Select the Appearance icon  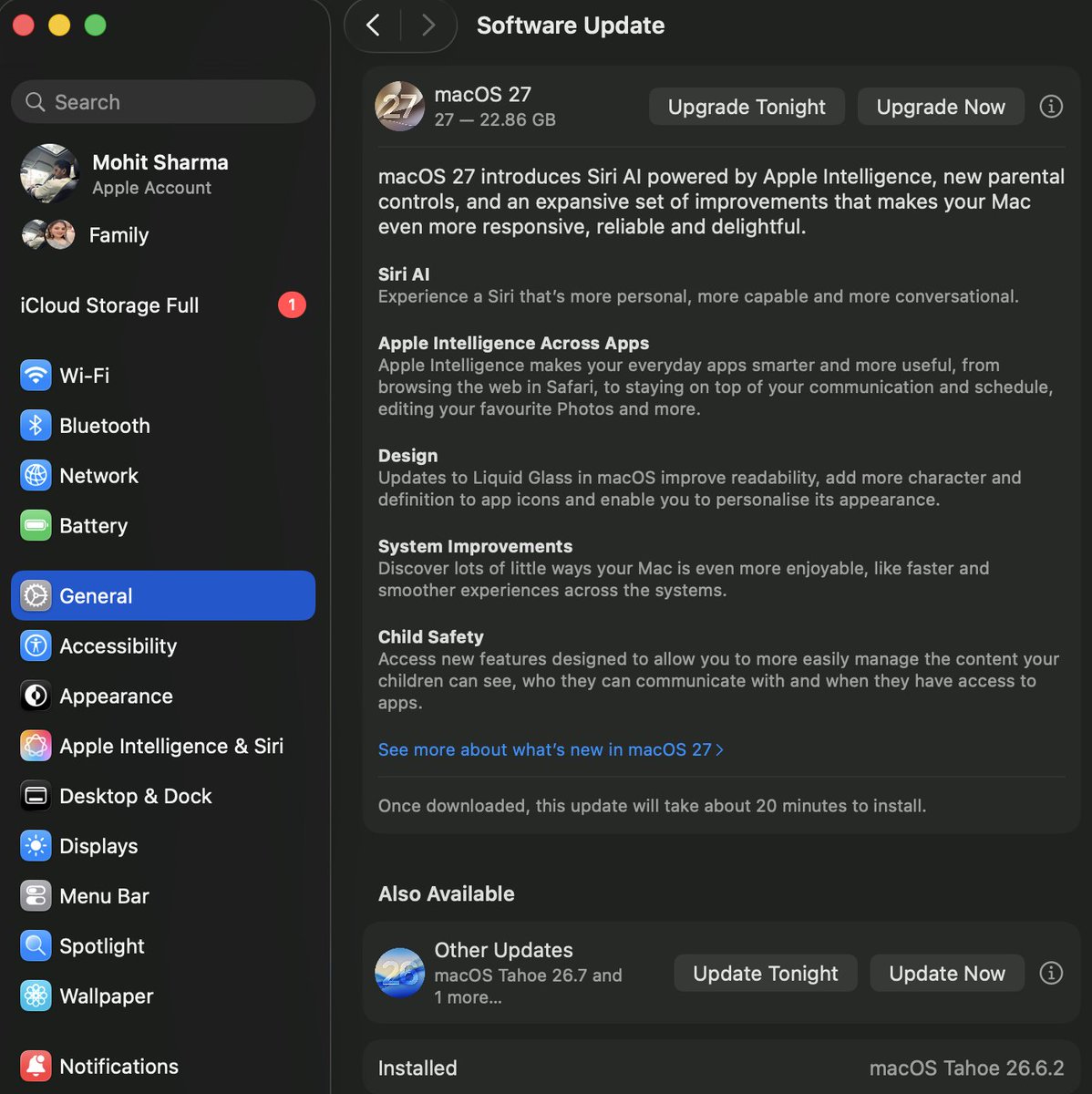pos(36,696)
